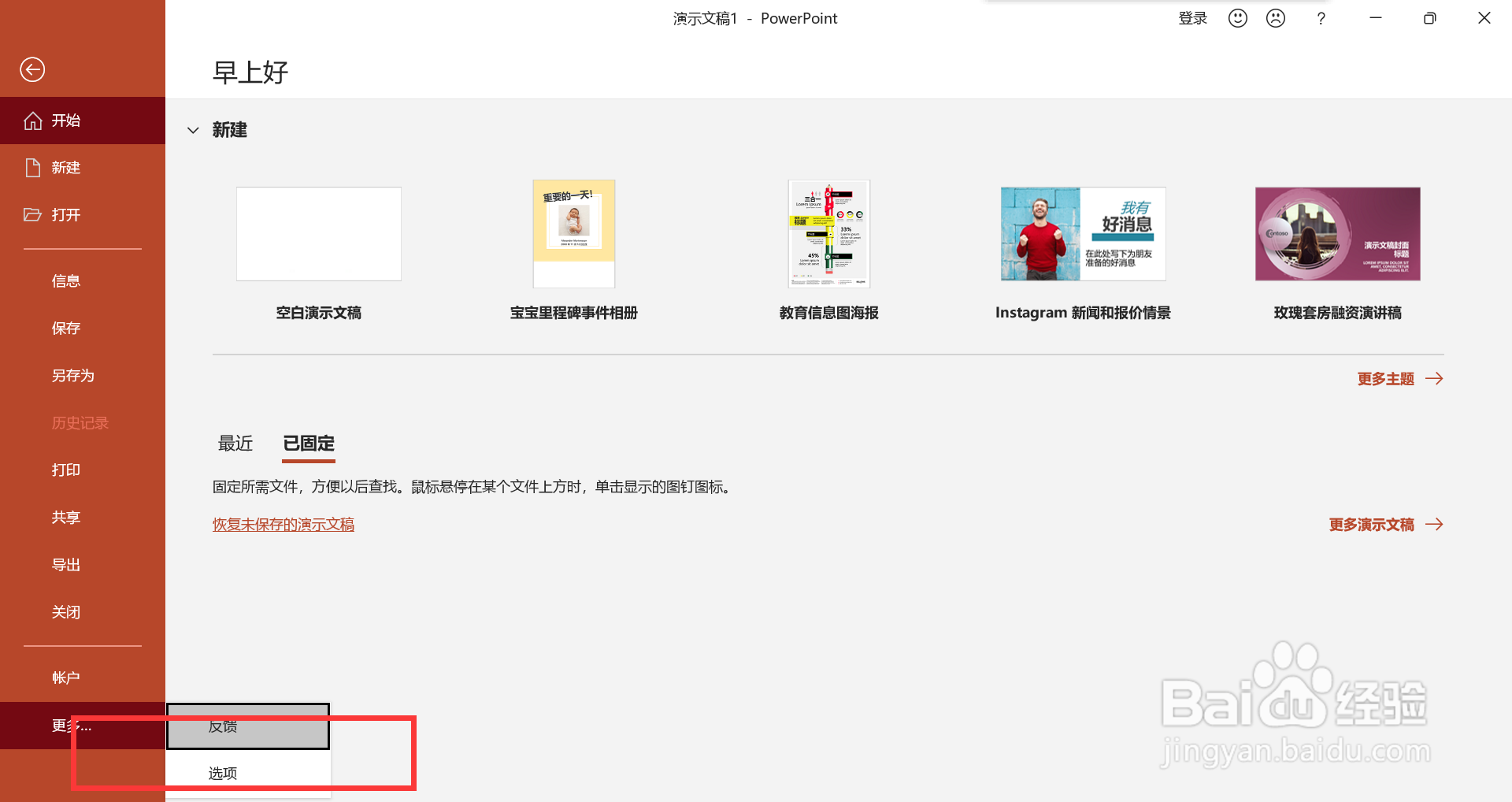Open the 开始 home page
The height and width of the screenshot is (802, 1512).
point(83,121)
